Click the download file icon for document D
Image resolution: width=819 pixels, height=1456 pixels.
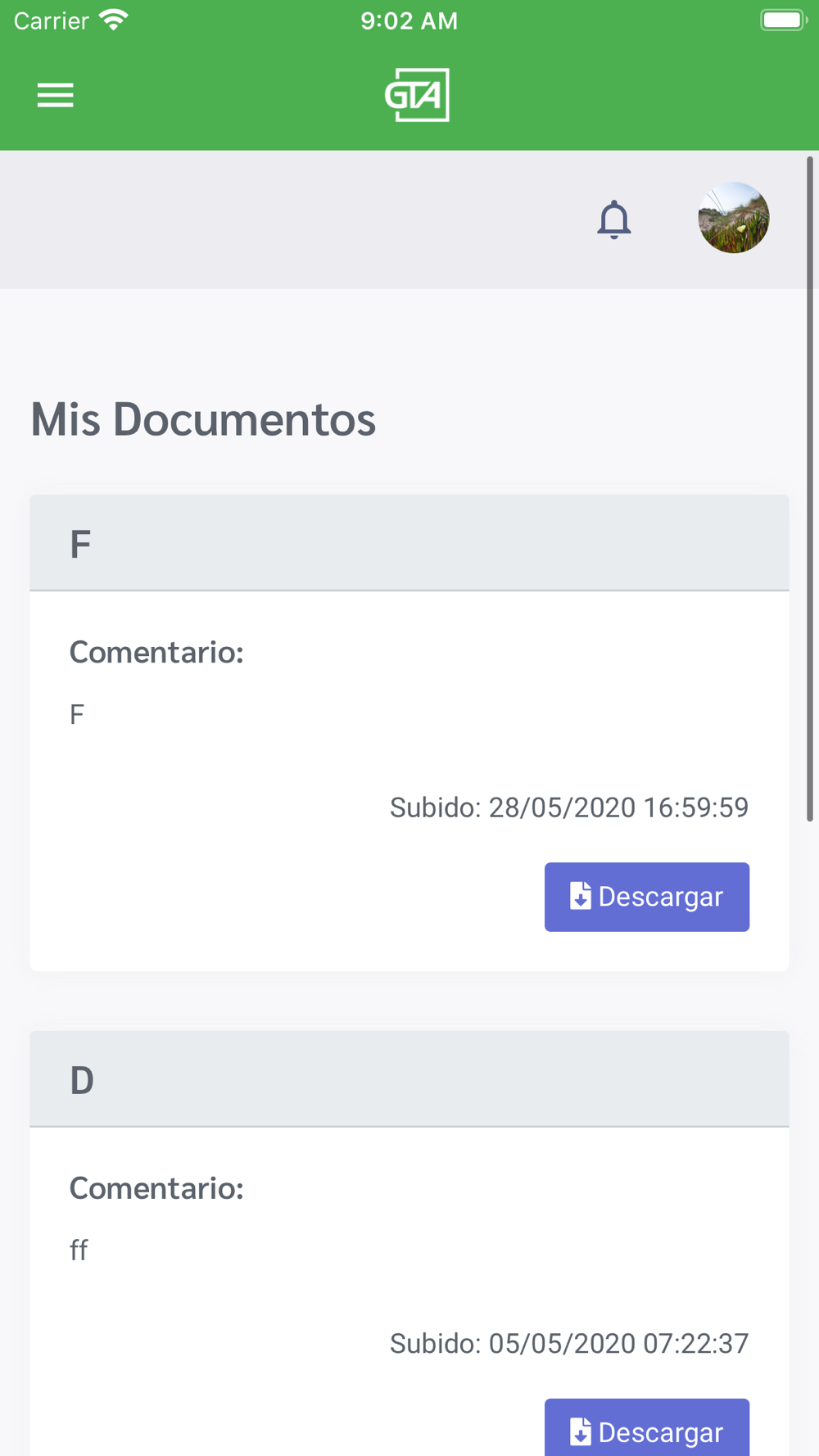[580, 1431]
